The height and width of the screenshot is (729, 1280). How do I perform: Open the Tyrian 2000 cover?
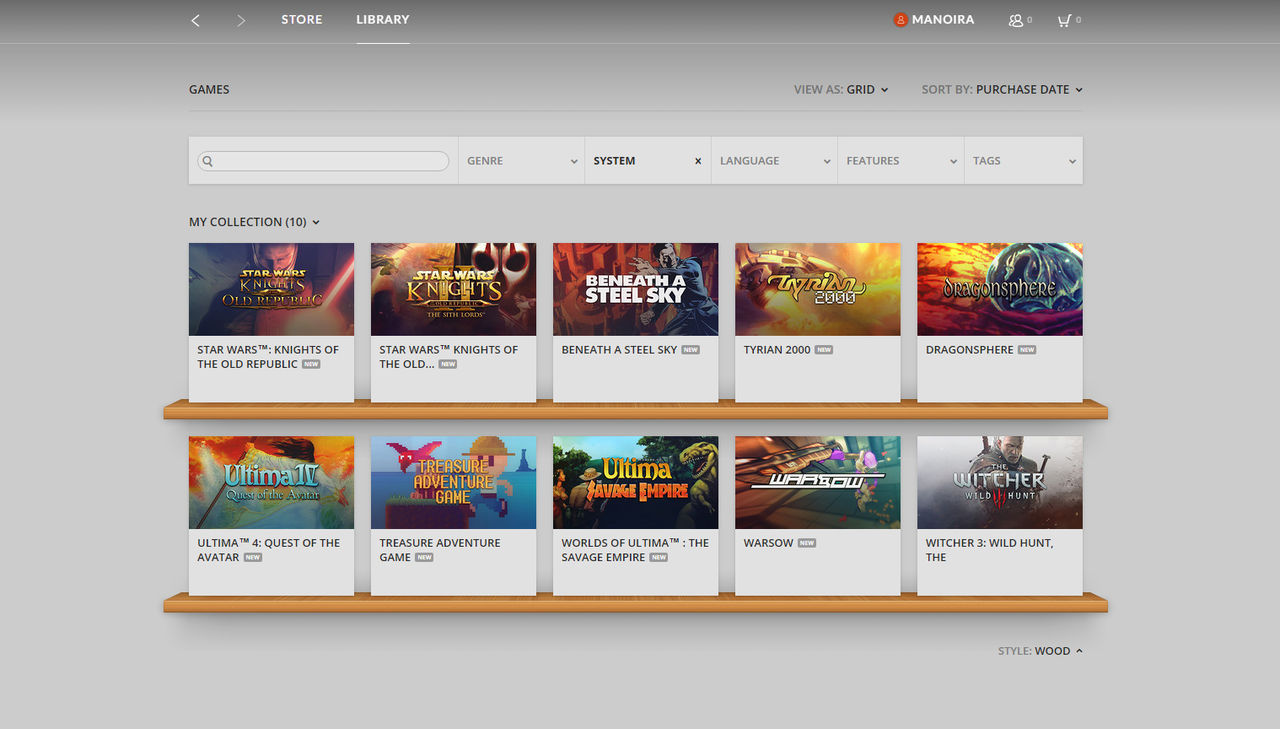(817, 289)
